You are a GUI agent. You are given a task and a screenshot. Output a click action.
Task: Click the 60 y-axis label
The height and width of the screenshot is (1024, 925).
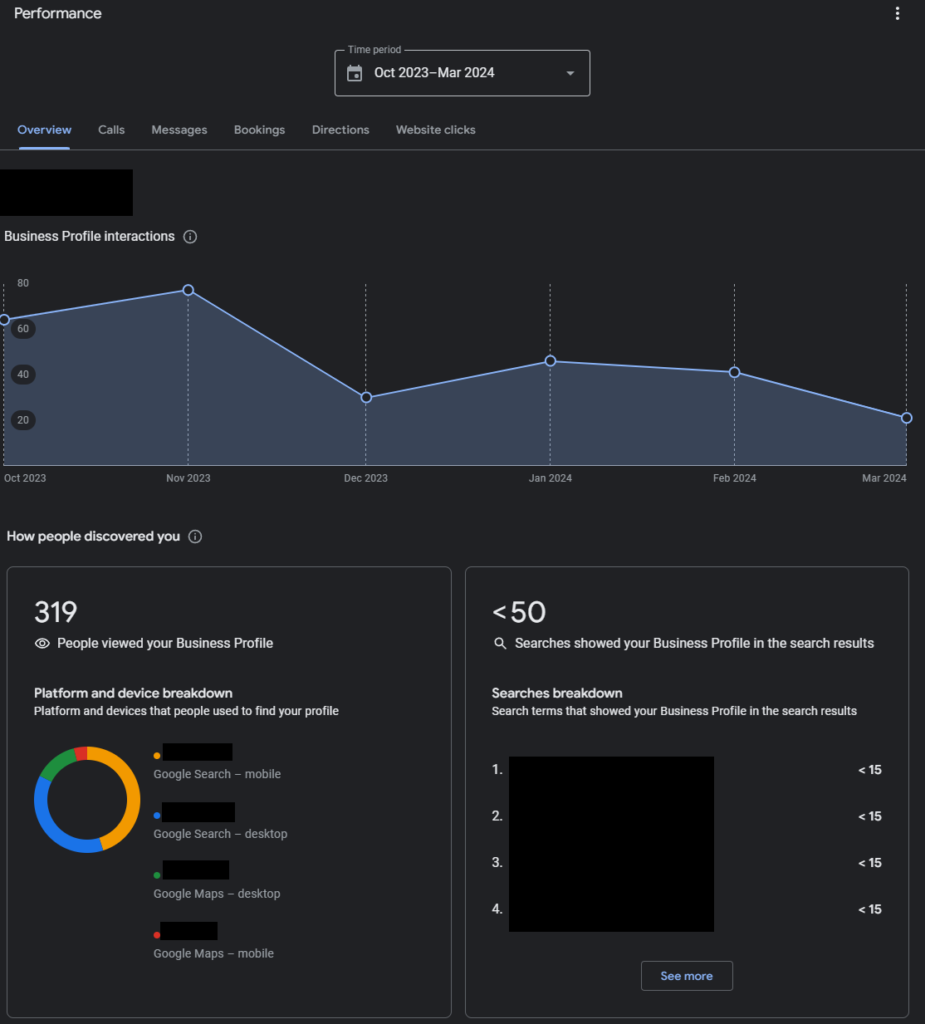click(x=23, y=328)
